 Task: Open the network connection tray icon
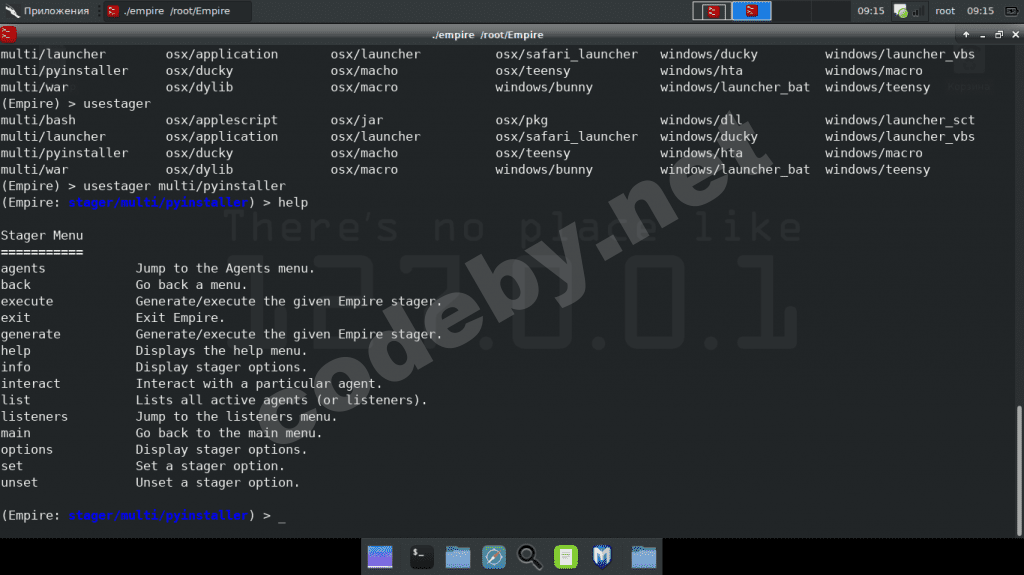[901, 11]
